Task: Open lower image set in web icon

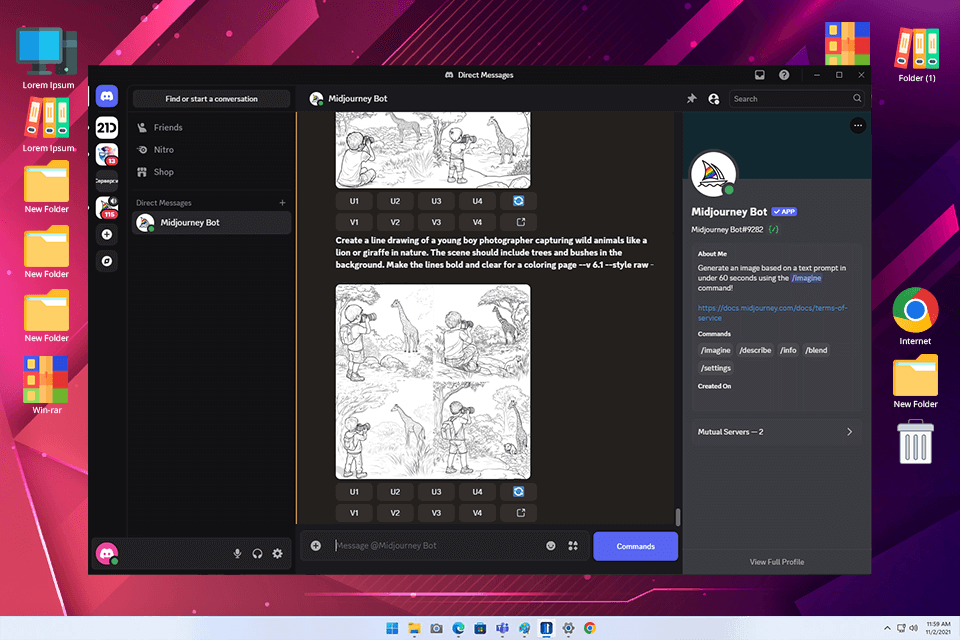Action: [x=520, y=513]
